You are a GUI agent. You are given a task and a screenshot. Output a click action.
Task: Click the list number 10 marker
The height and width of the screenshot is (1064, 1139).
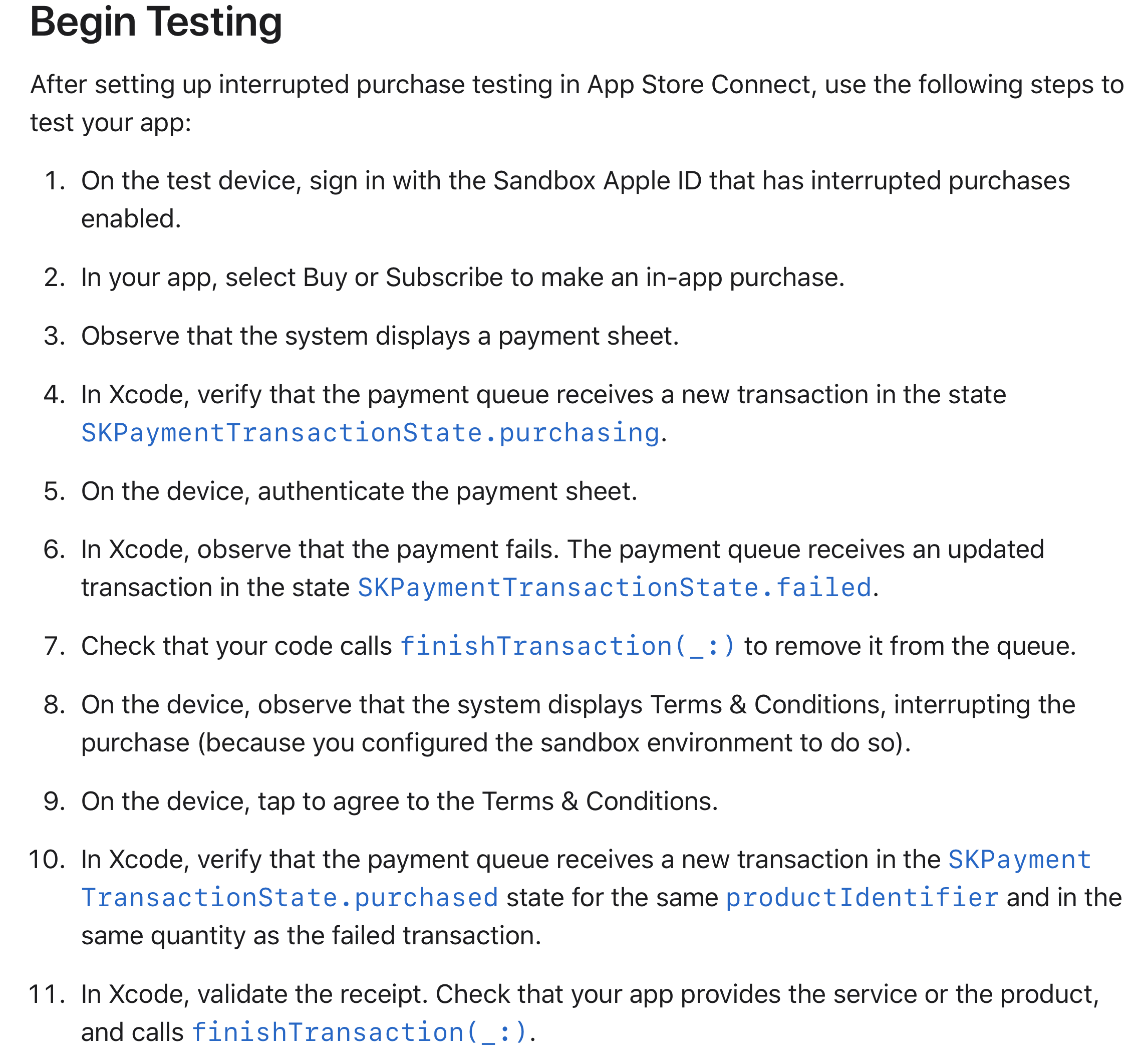pyautogui.click(x=47, y=860)
